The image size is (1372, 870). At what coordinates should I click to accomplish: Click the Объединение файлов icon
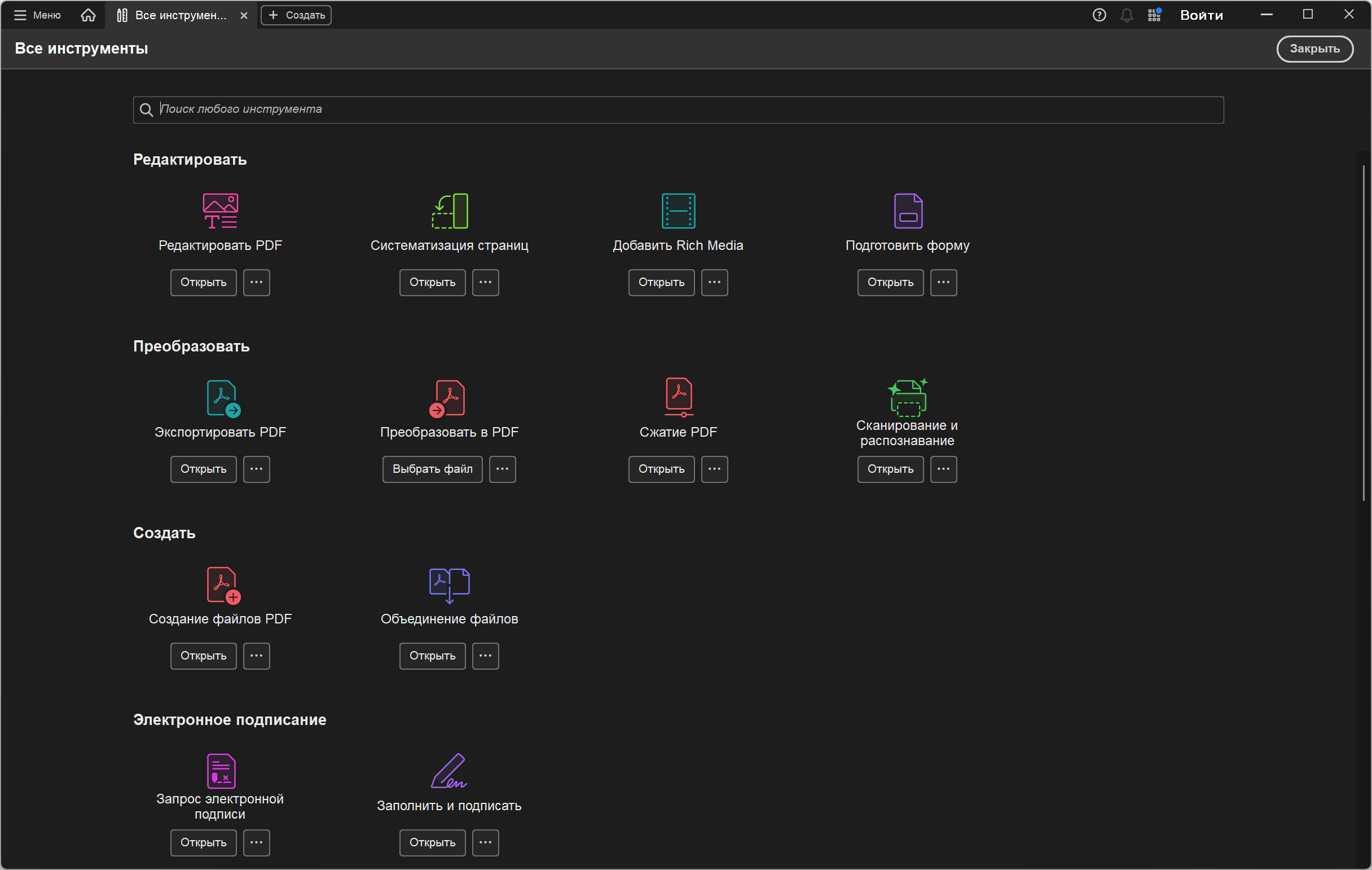pyautogui.click(x=450, y=585)
